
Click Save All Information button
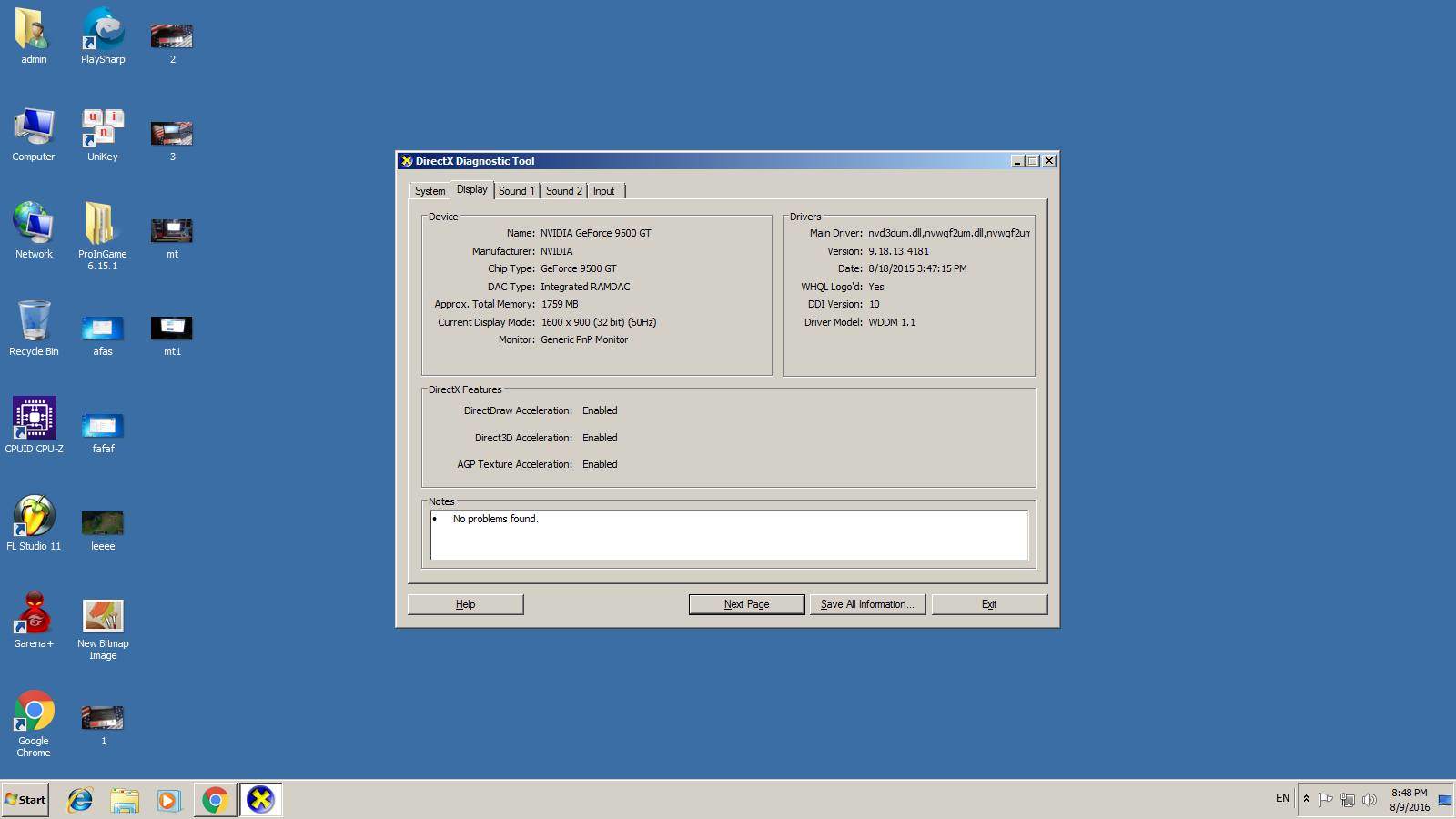click(867, 604)
